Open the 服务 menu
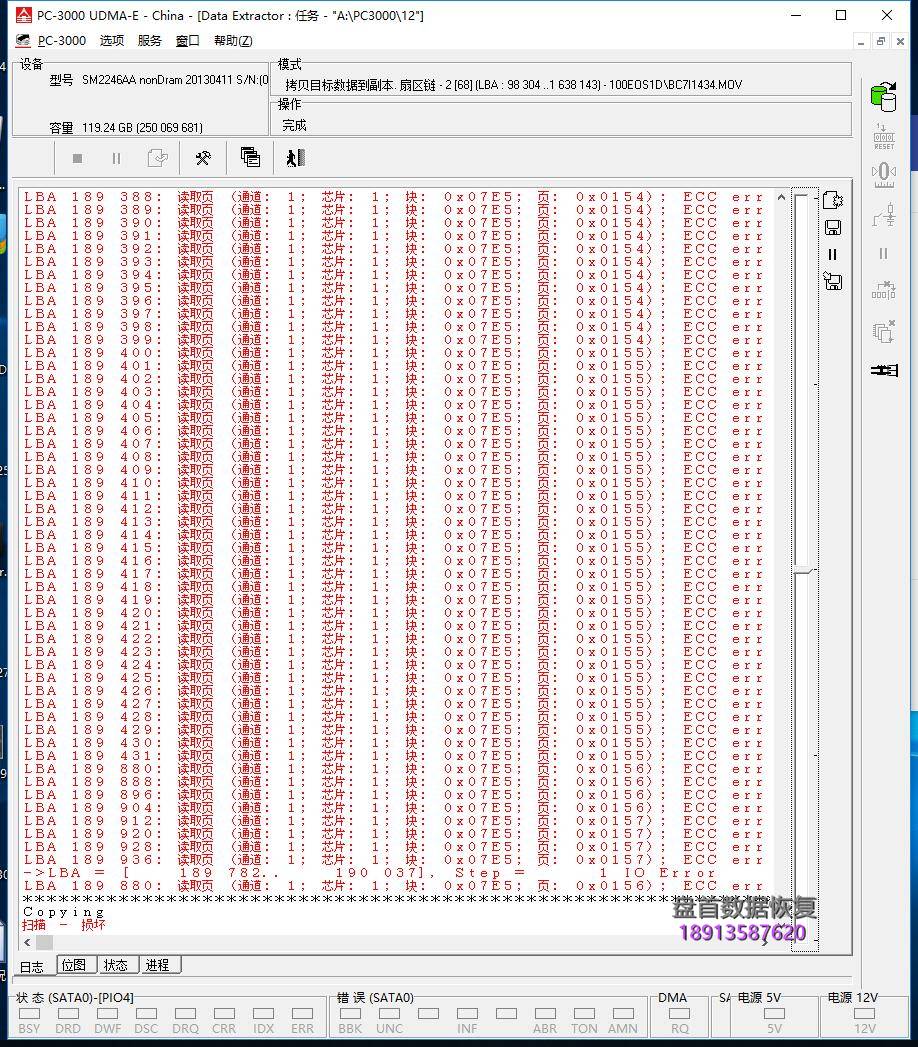The width and height of the screenshot is (918, 1047). (x=149, y=41)
